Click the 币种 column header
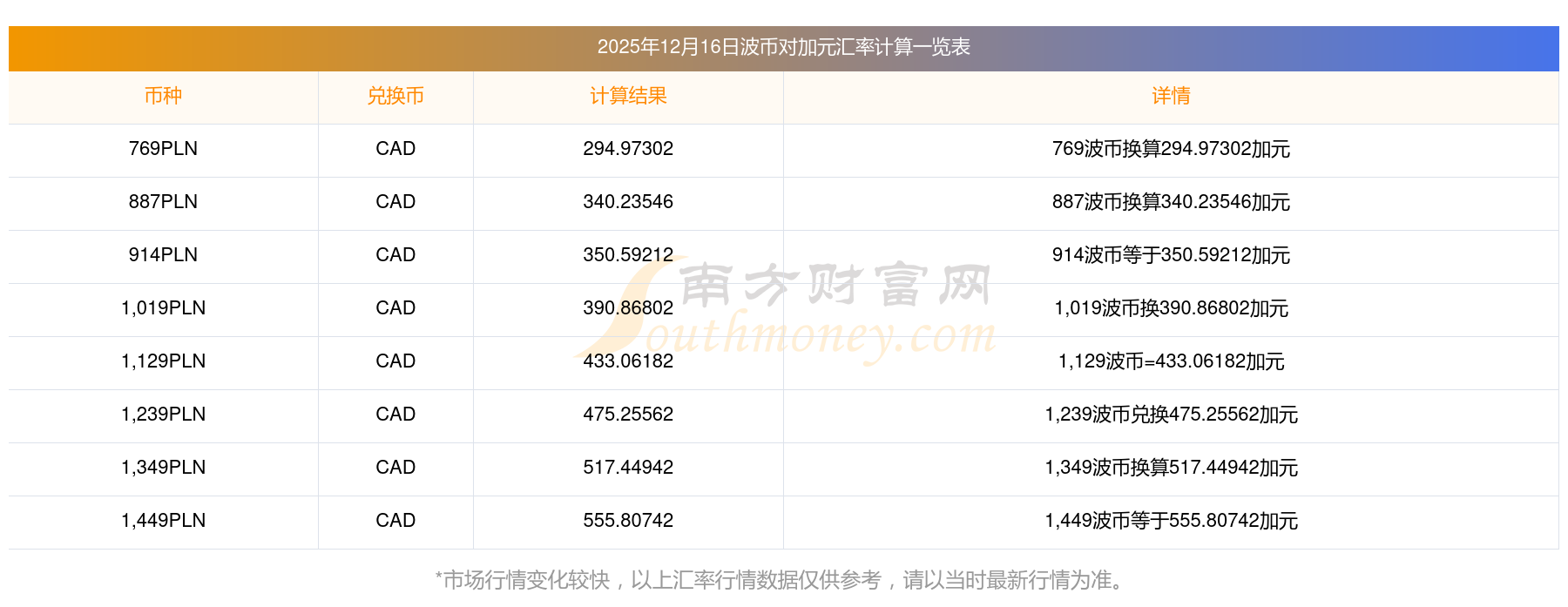The height and width of the screenshot is (607, 1568). point(163,96)
